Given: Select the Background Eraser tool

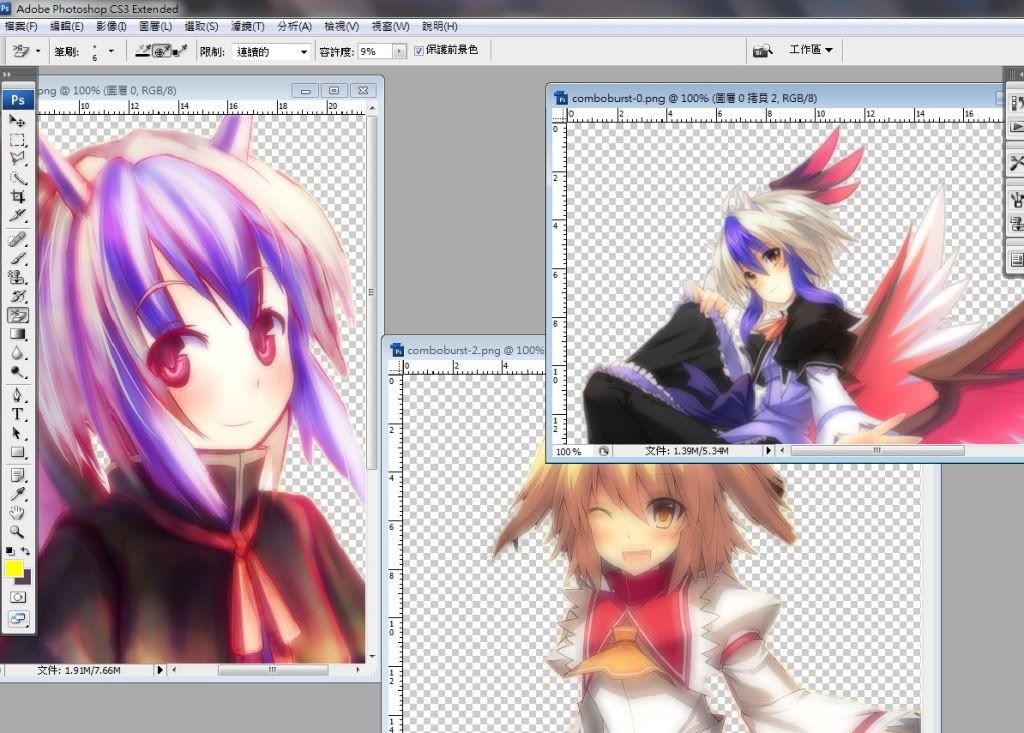Looking at the screenshot, I should point(17,315).
